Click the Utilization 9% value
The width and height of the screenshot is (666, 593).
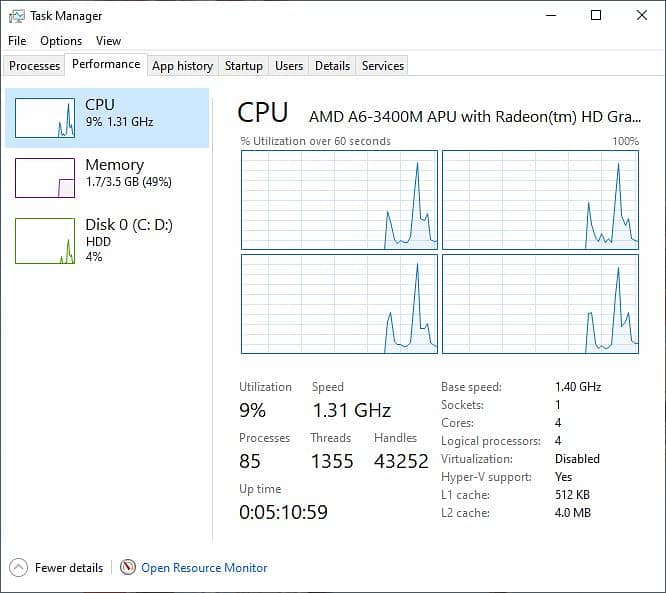coord(252,410)
